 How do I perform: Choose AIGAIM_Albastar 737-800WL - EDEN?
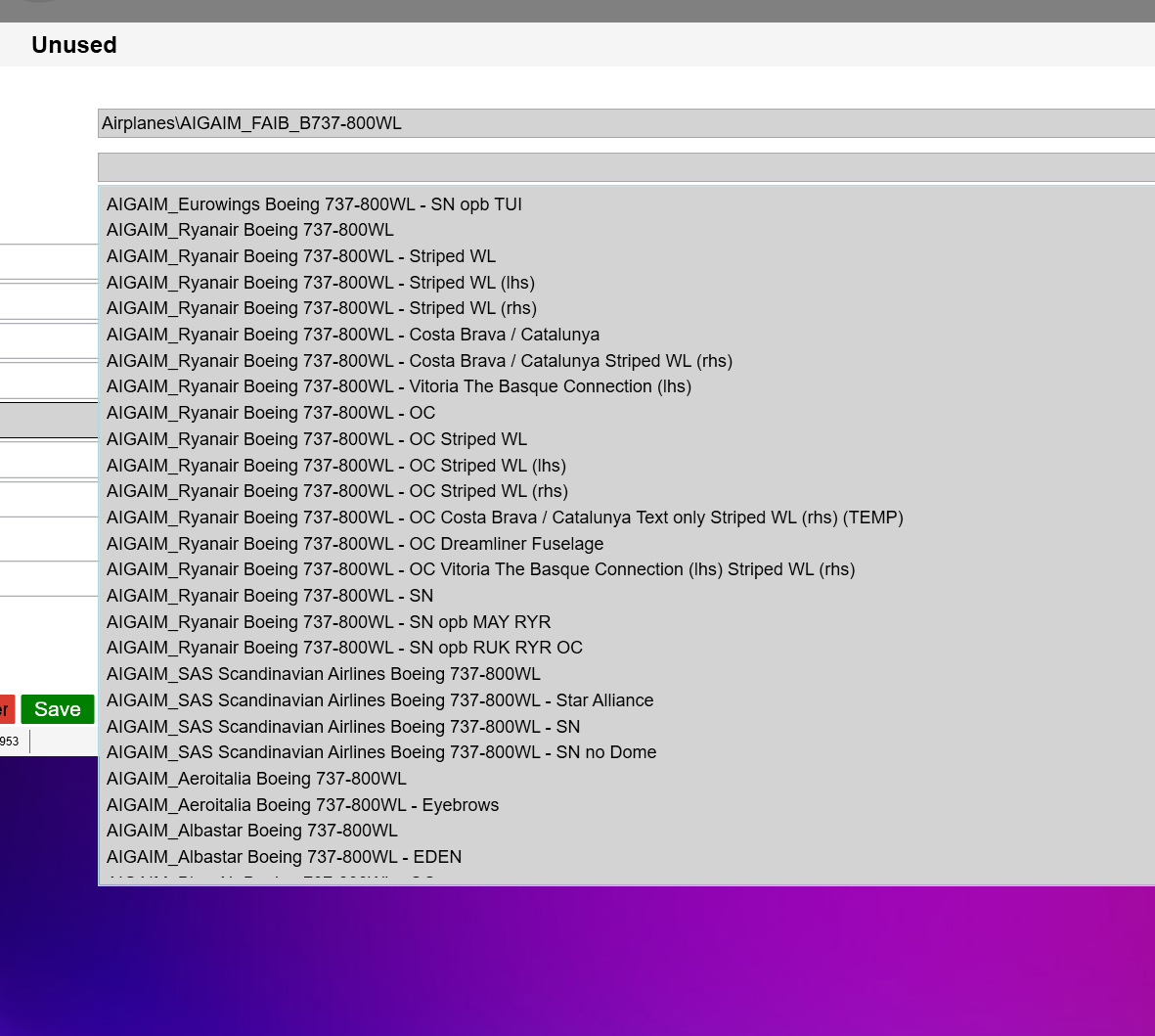[x=284, y=857]
